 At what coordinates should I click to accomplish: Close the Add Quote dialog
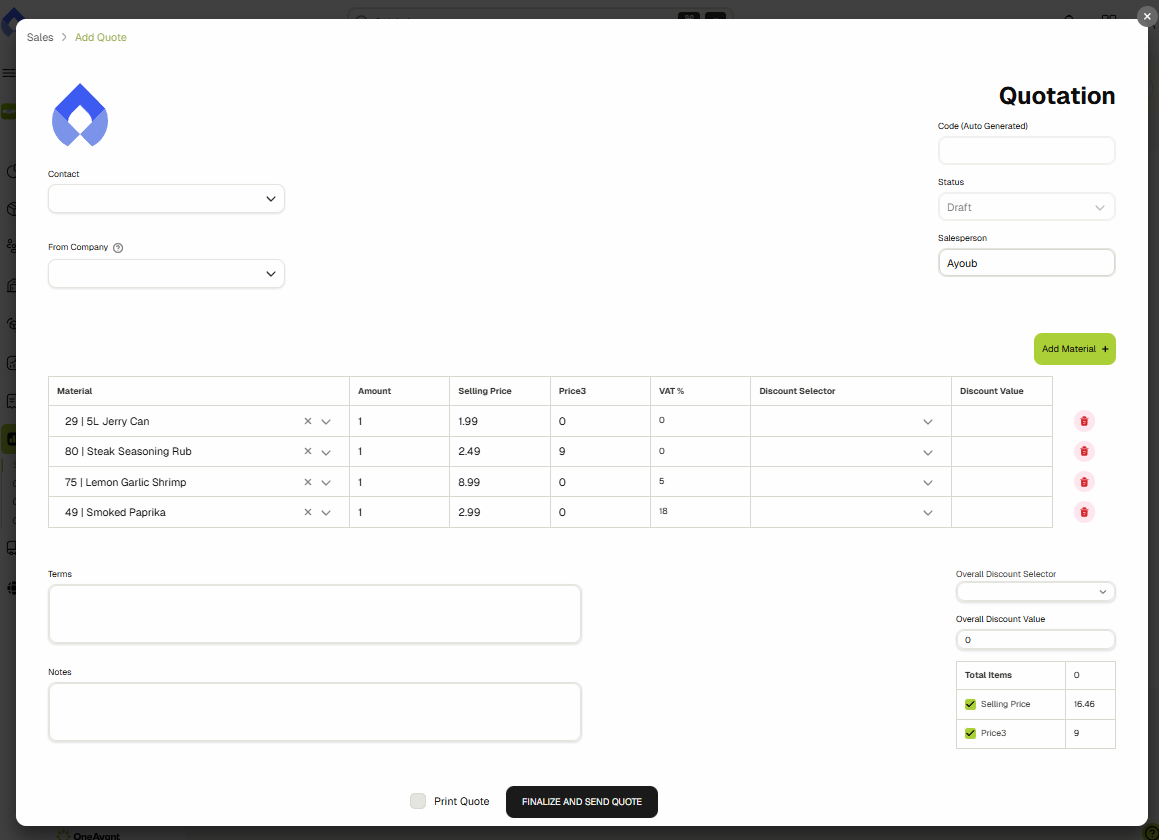click(x=1146, y=17)
